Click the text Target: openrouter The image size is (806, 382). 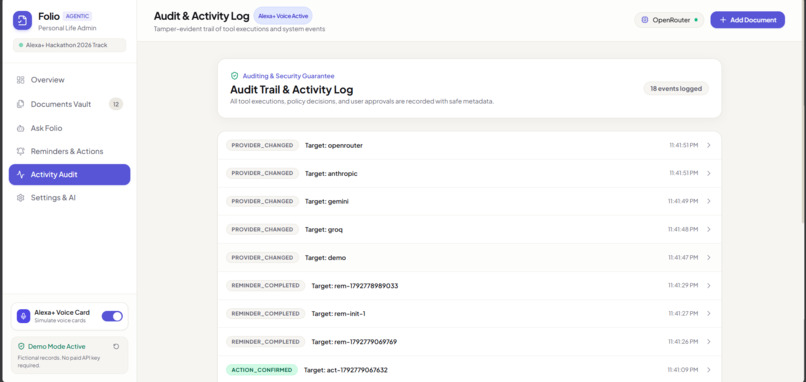(334, 145)
